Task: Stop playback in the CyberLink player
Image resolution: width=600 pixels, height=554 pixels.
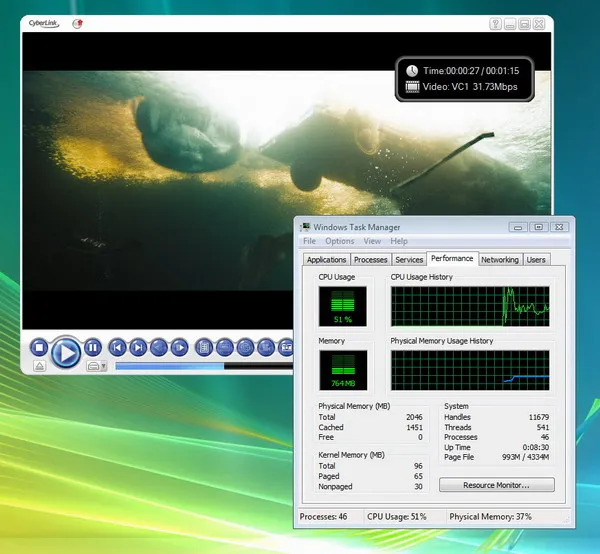Action: tap(39, 348)
